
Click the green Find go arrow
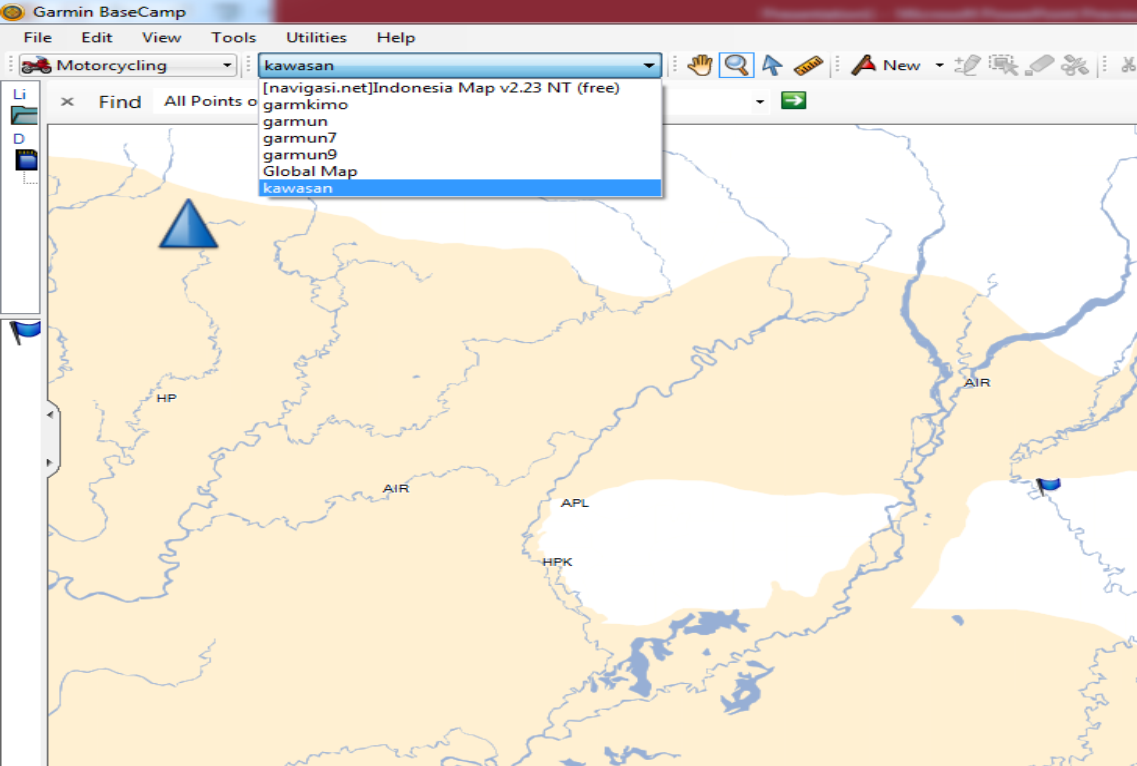[x=793, y=100]
